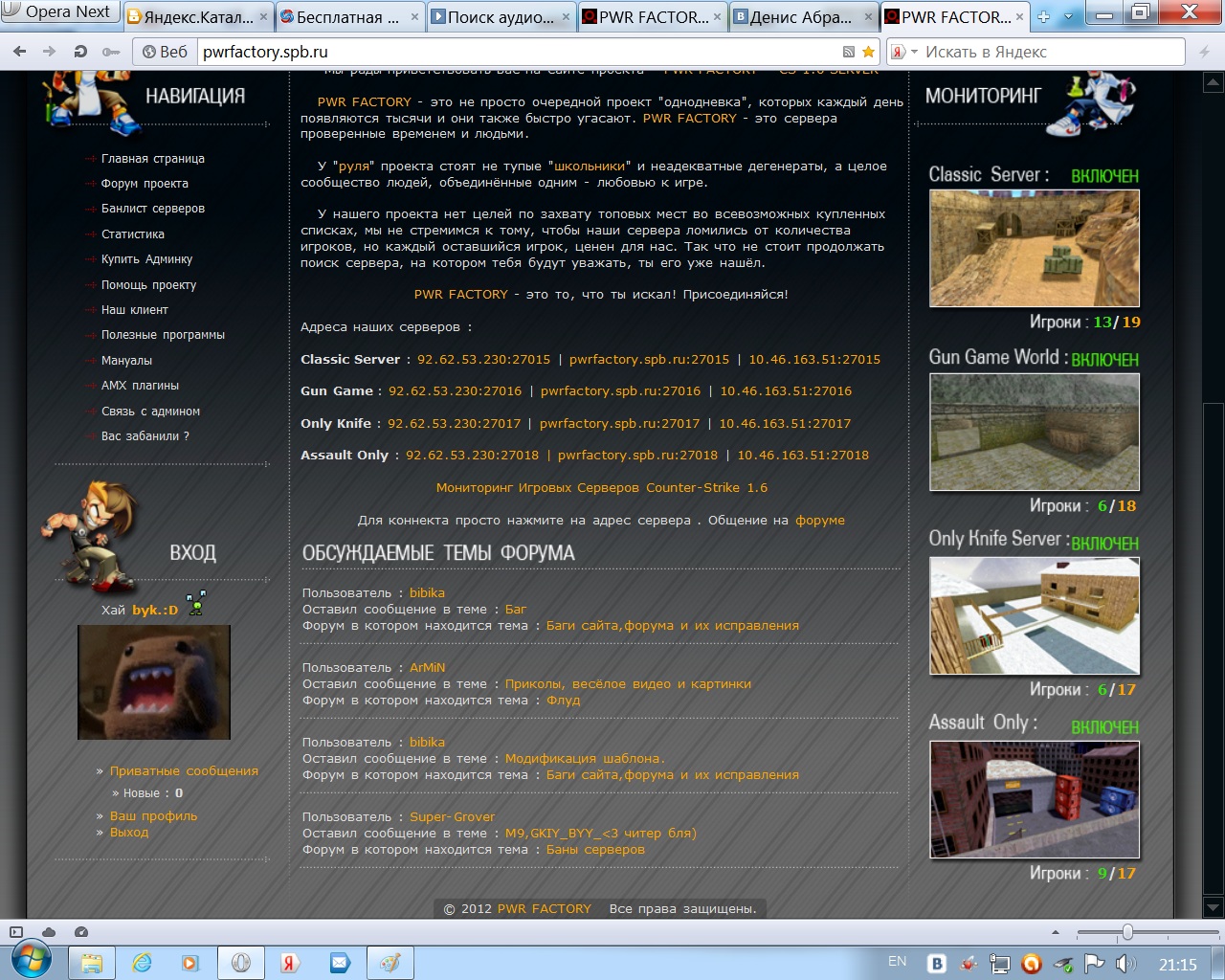Open Yandex browser from the taskbar

pyautogui.click(x=289, y=964)
